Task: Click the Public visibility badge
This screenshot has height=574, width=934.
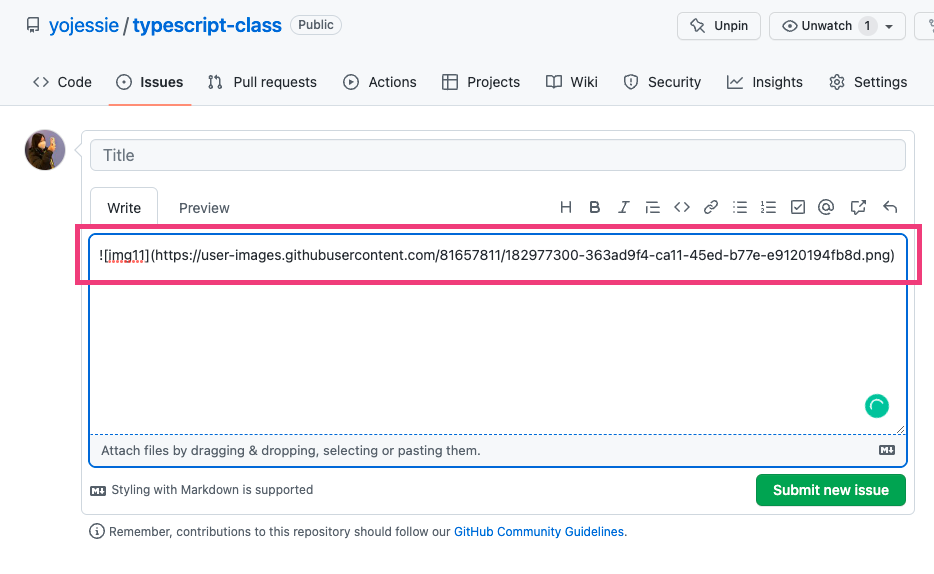Action: click(x=316, y=25)
